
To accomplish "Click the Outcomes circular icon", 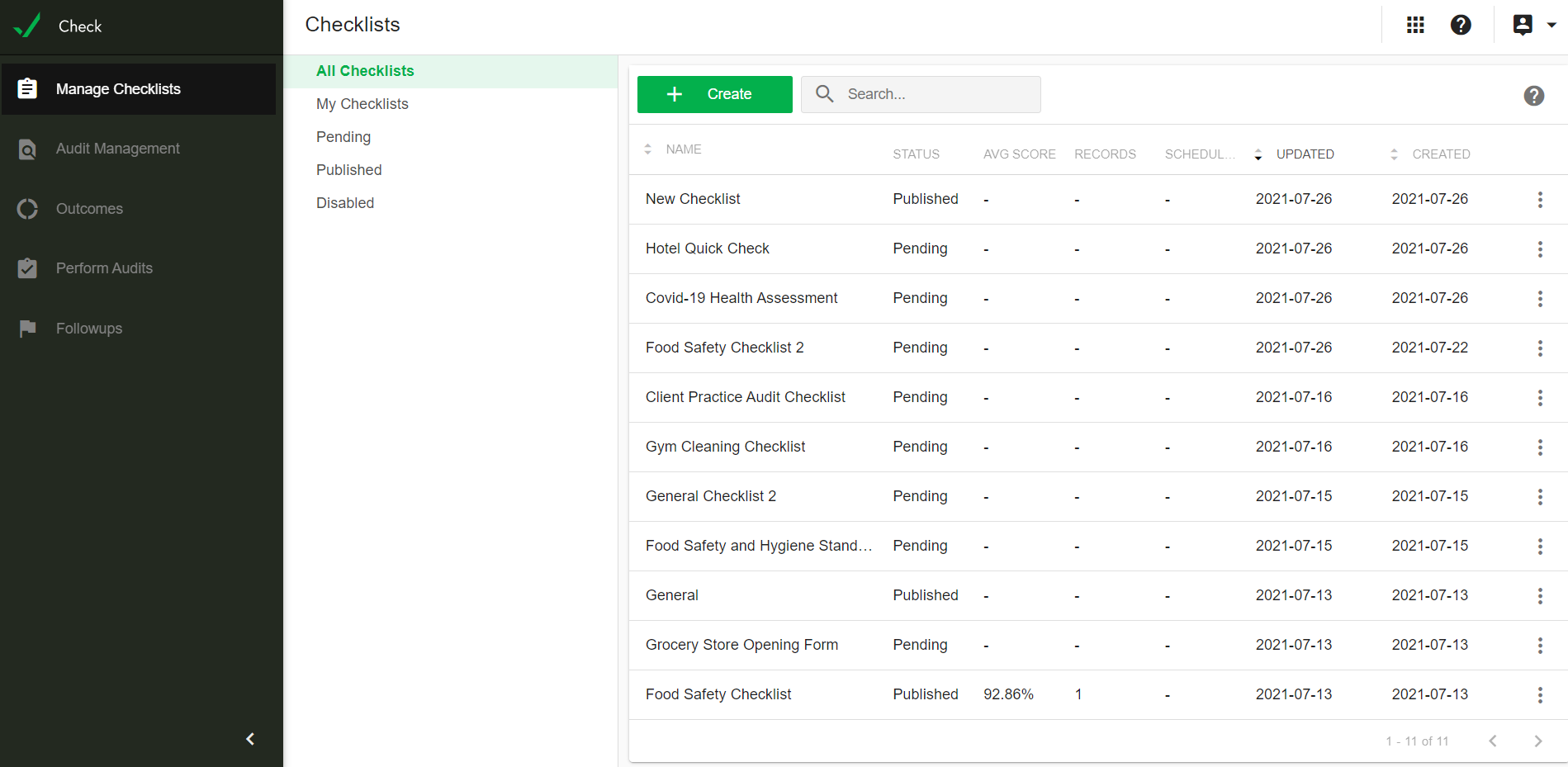I will (27, 209).
